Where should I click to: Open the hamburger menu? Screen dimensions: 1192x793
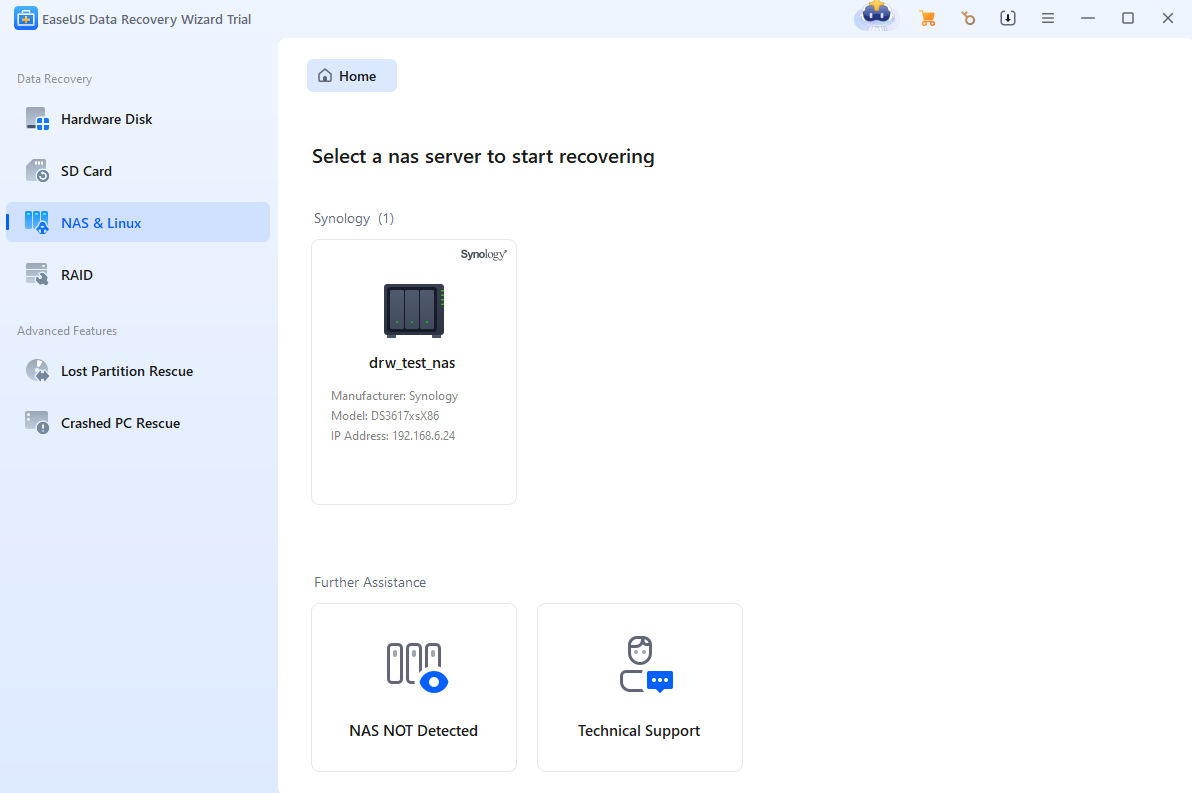pos(1048,18)
